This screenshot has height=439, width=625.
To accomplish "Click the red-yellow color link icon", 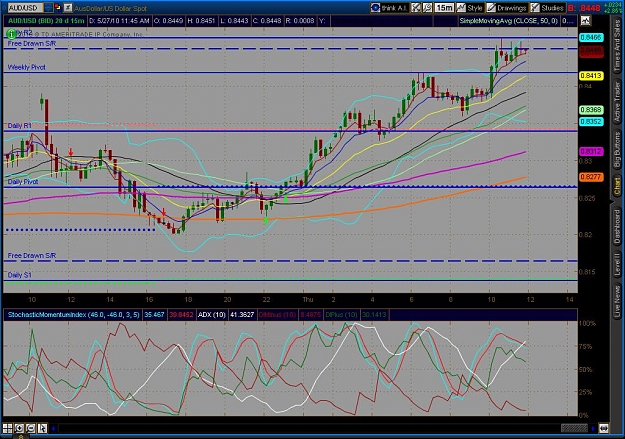I will (57, 7).
